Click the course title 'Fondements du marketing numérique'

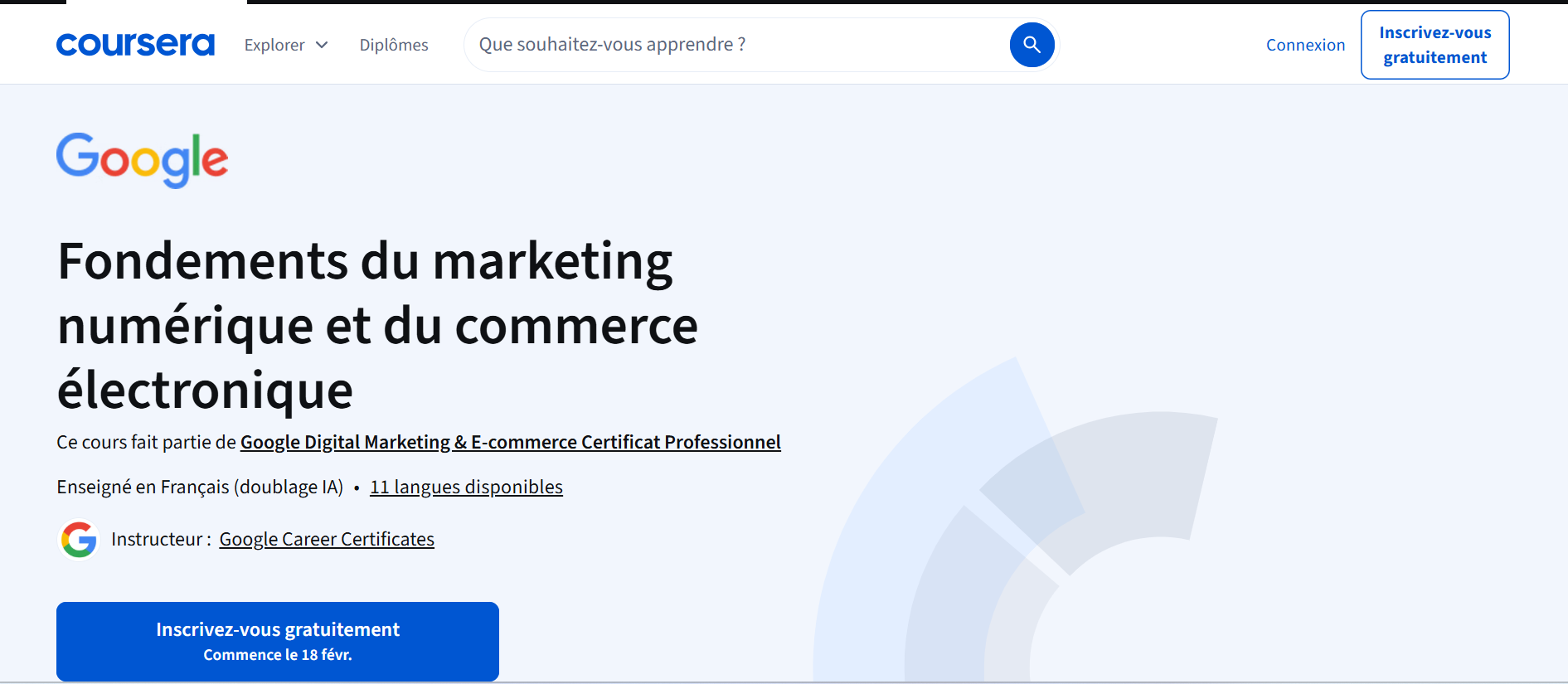377,325
